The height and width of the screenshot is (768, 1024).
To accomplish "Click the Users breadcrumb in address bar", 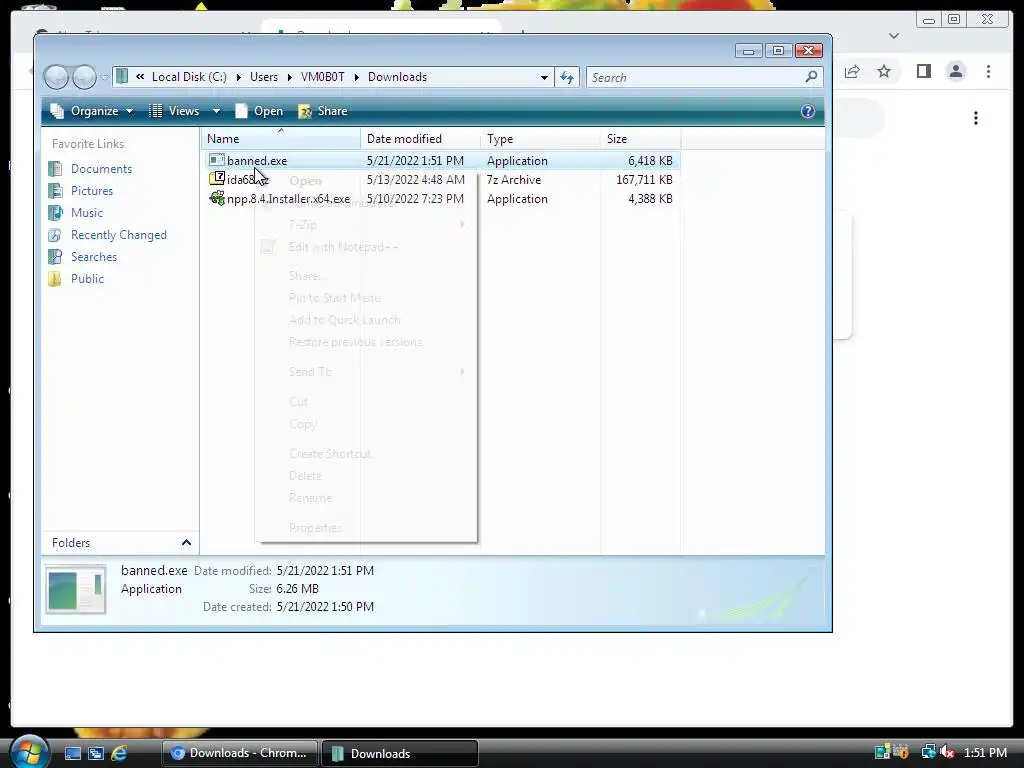I will [x=264, y=77].
